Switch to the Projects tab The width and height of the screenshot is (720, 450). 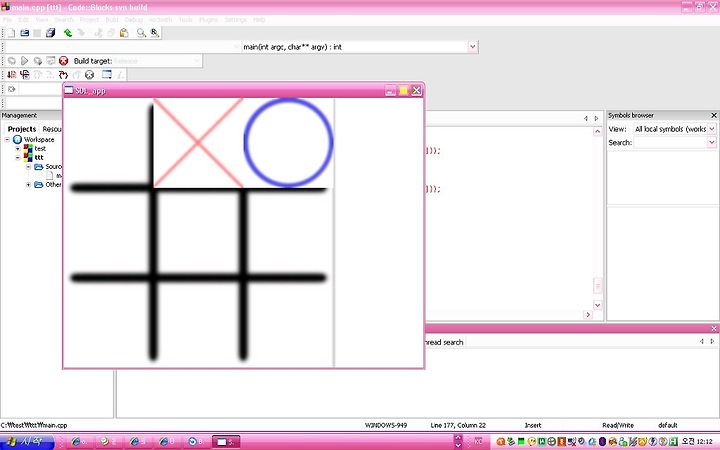pos(22,129)
